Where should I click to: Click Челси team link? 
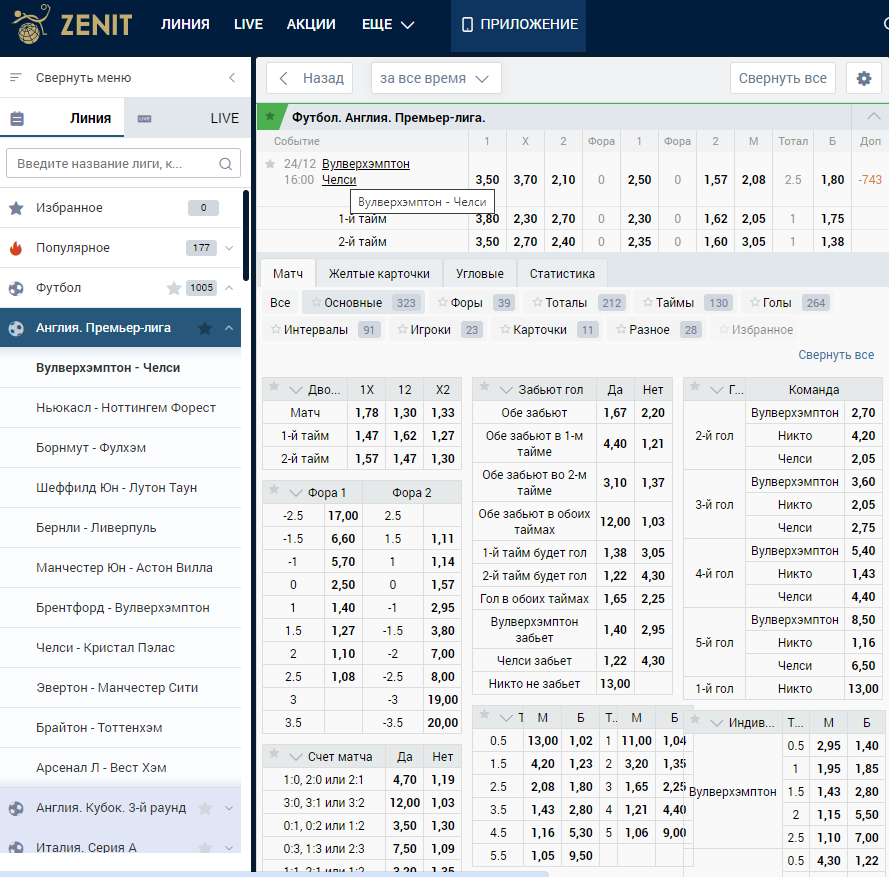pyautogui.click(x=339, y=180)
